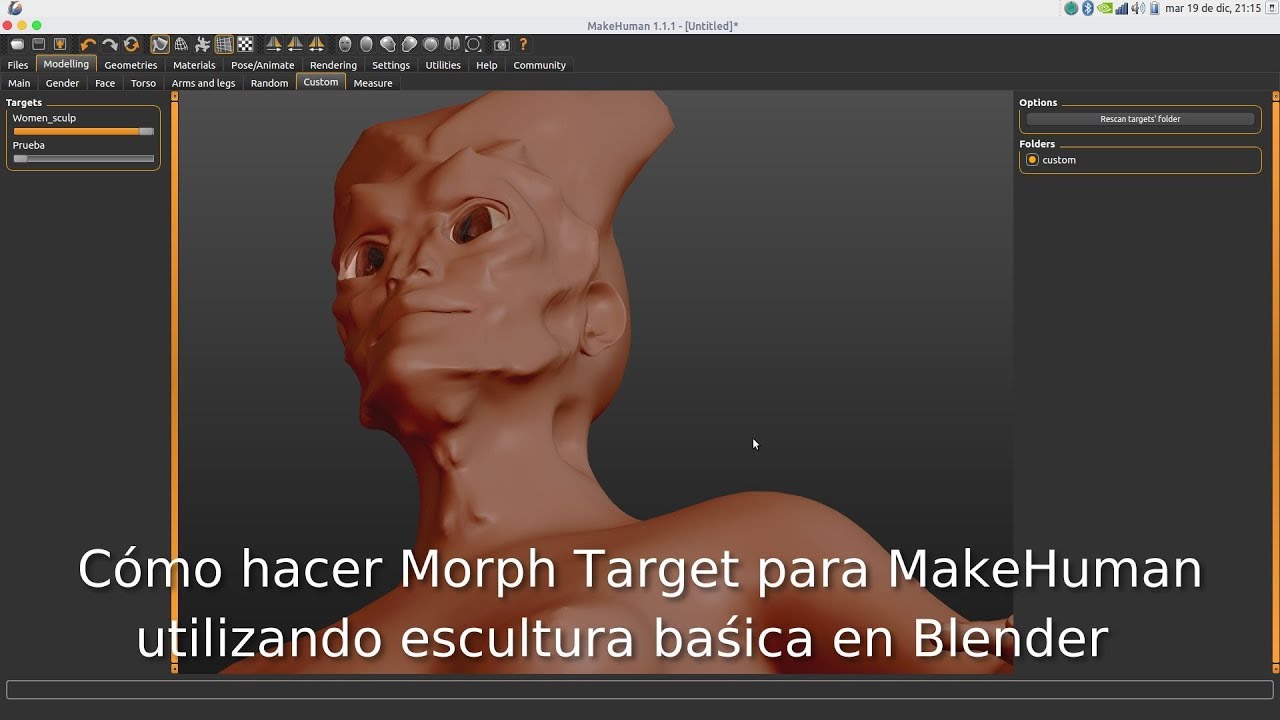
Task: Click the bottom status input bar
Action: click(x=640, y=690)
